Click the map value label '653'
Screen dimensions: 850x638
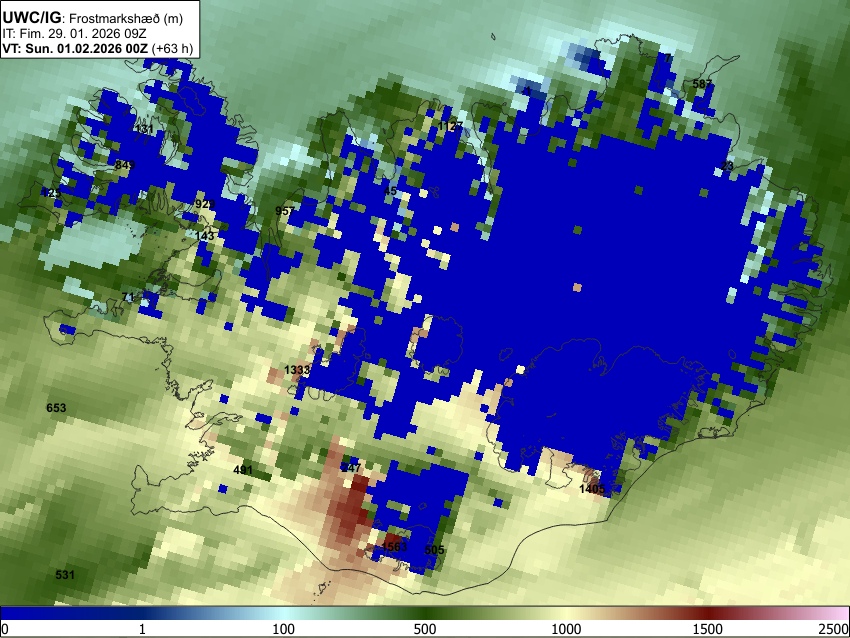tap(56, 408)
